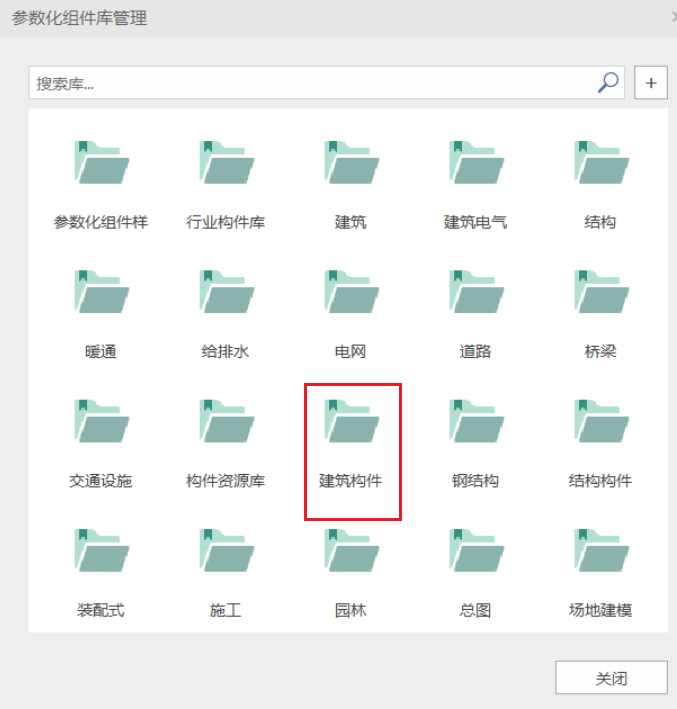
Task: Select the 交通设施 label text
Action: [101, 481]
